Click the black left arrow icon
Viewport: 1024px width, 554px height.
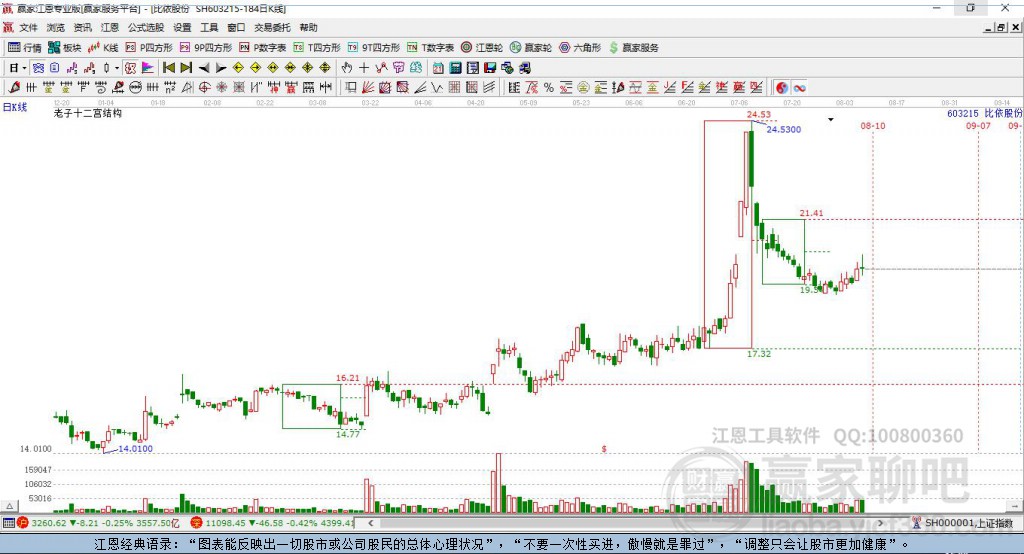click(x=204, y=68)
